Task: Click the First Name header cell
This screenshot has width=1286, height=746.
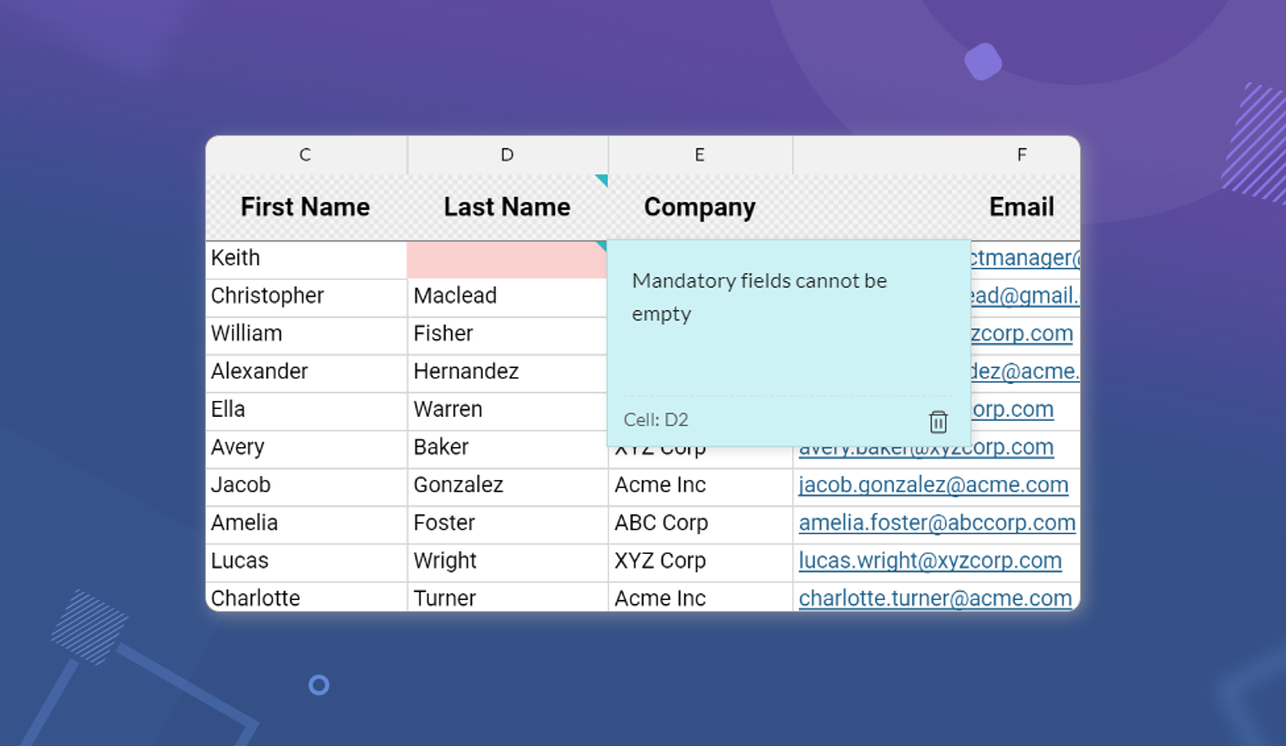Action: point(306,207)
